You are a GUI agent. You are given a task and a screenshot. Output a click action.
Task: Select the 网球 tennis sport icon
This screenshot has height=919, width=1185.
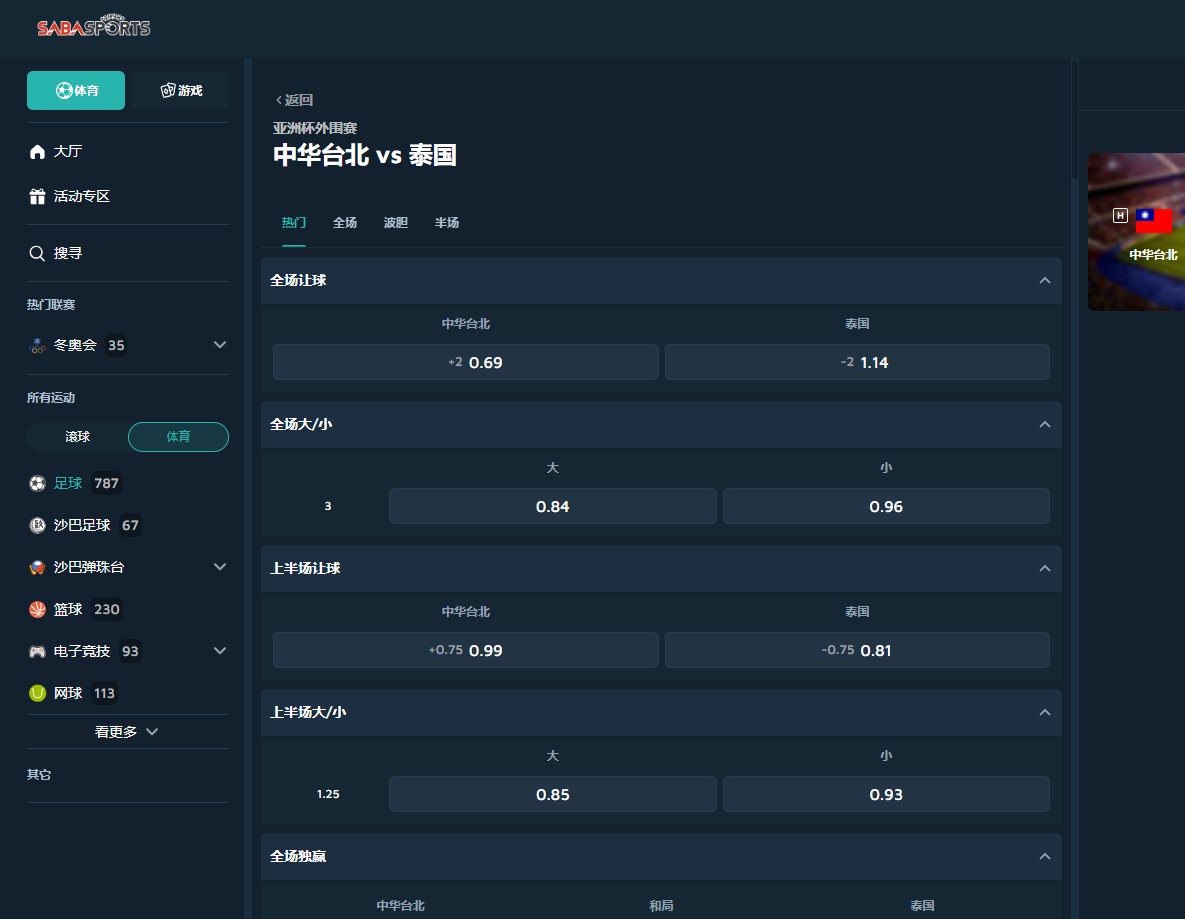coord(36,693)
